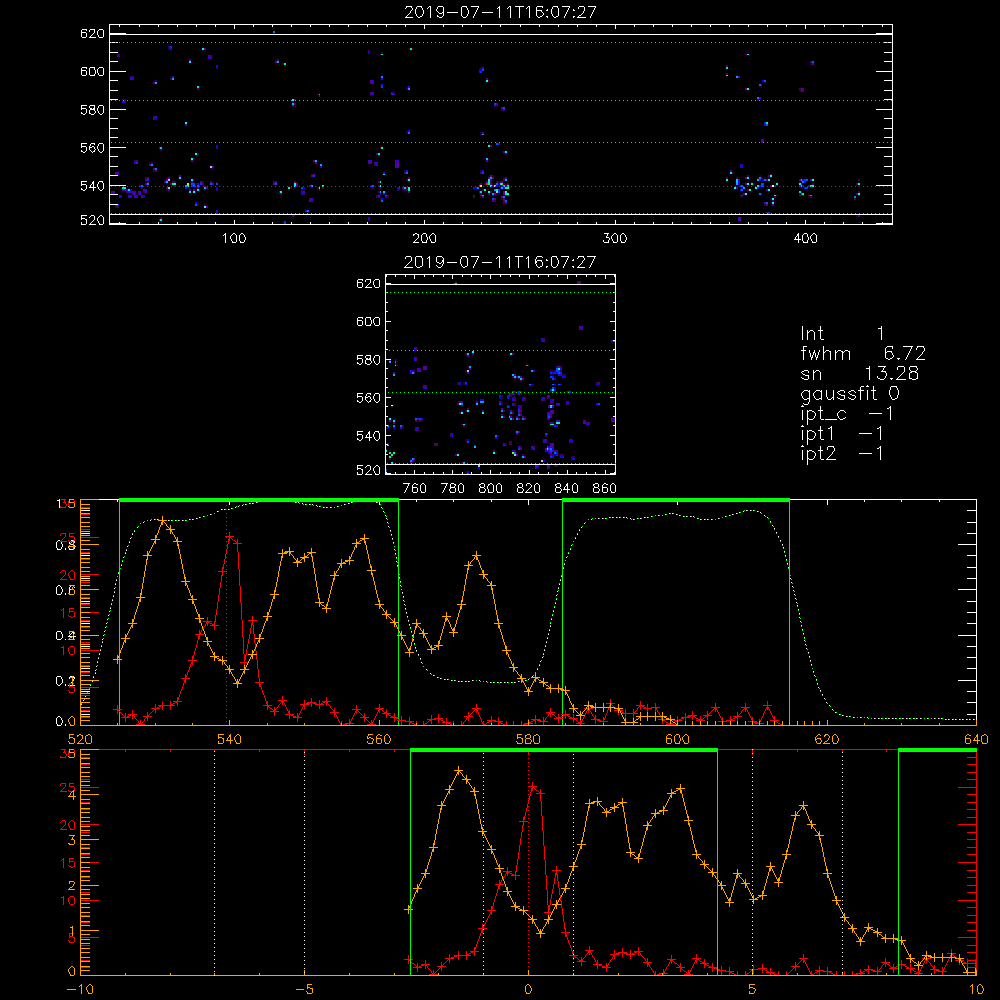1000x1000 pixels.
Task: Select the 'sn 13.28' readout text
Action: [859, 374]
